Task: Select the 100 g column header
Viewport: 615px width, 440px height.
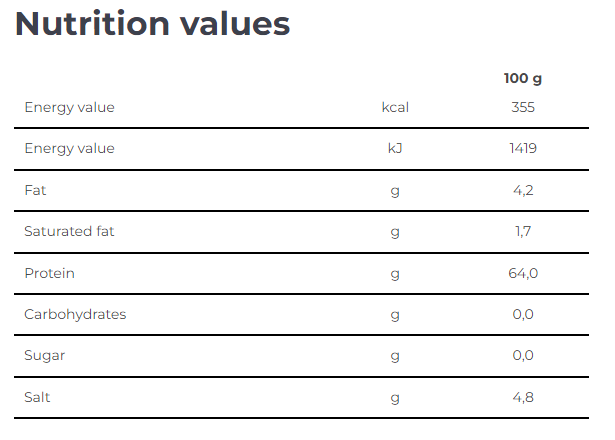Action: click(x=523, y=78)
